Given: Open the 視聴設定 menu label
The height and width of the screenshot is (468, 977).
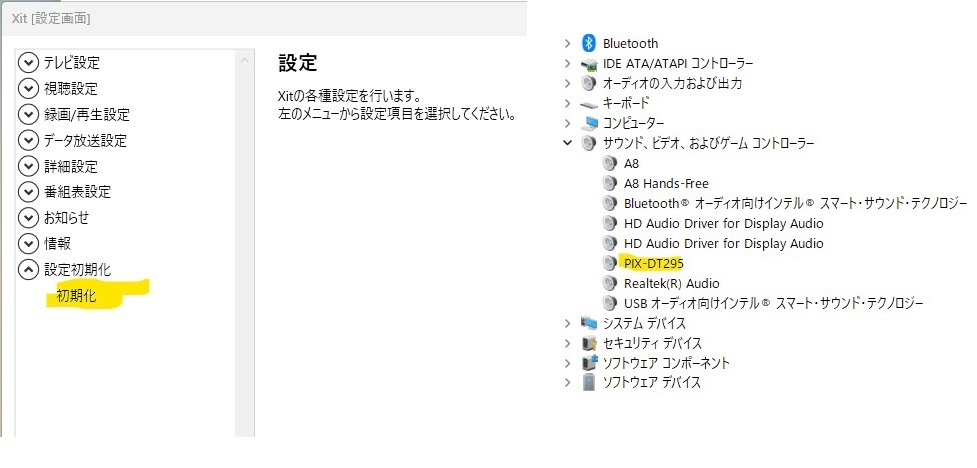Looking at the screenshot, I should [70, 89].
